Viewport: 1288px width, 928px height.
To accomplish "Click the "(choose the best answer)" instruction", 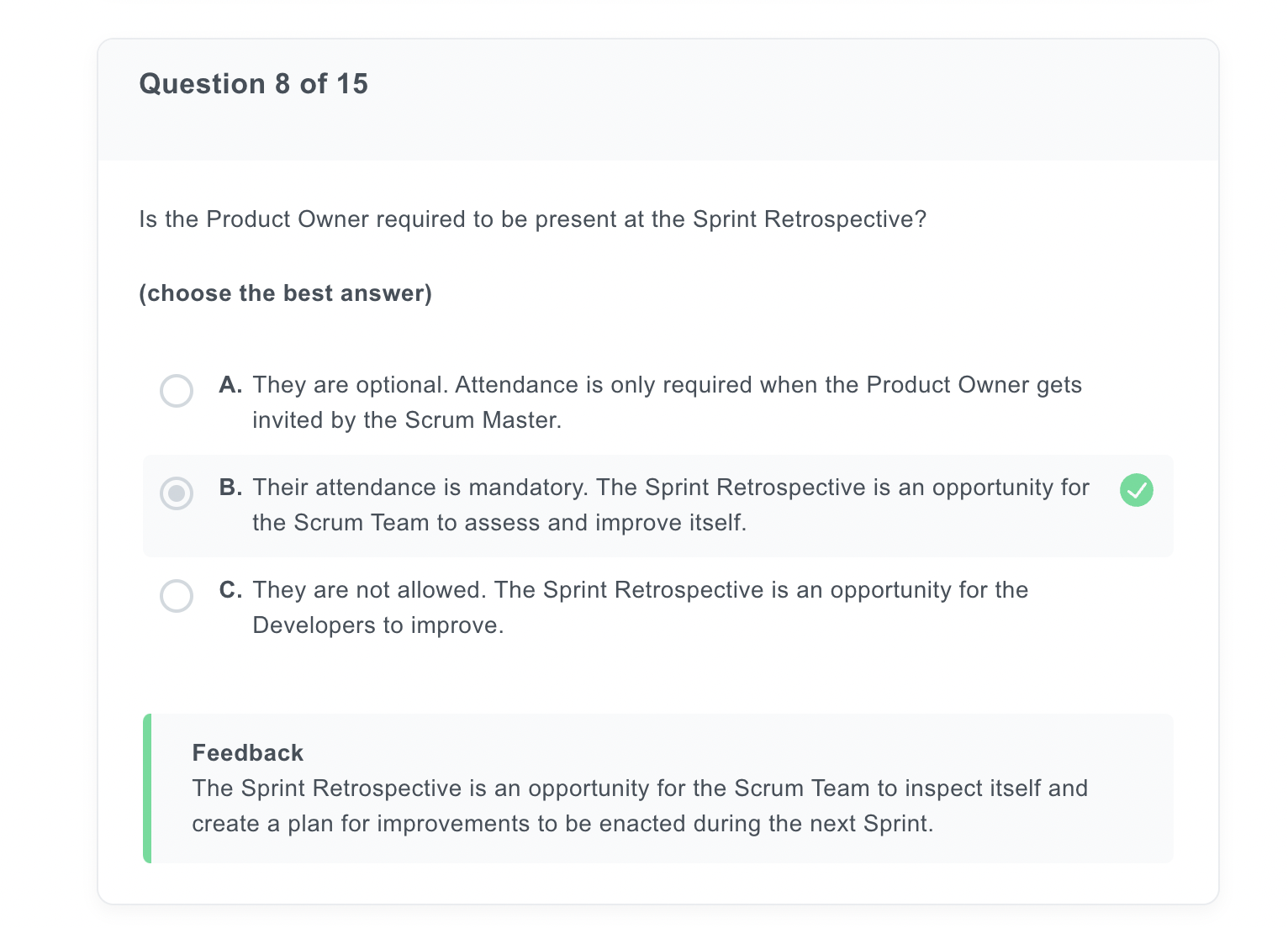I will pos(285,293).
